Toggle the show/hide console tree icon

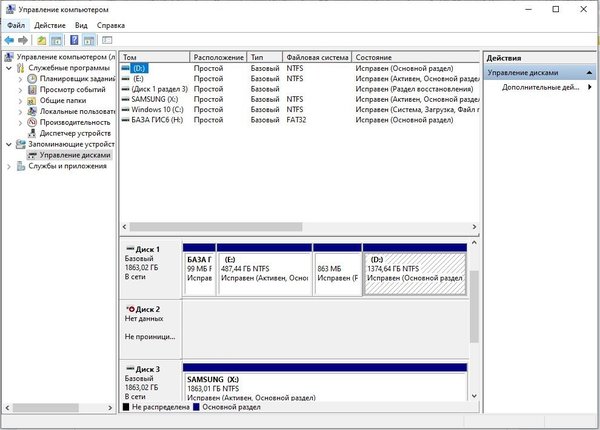[x=56, y=40]
